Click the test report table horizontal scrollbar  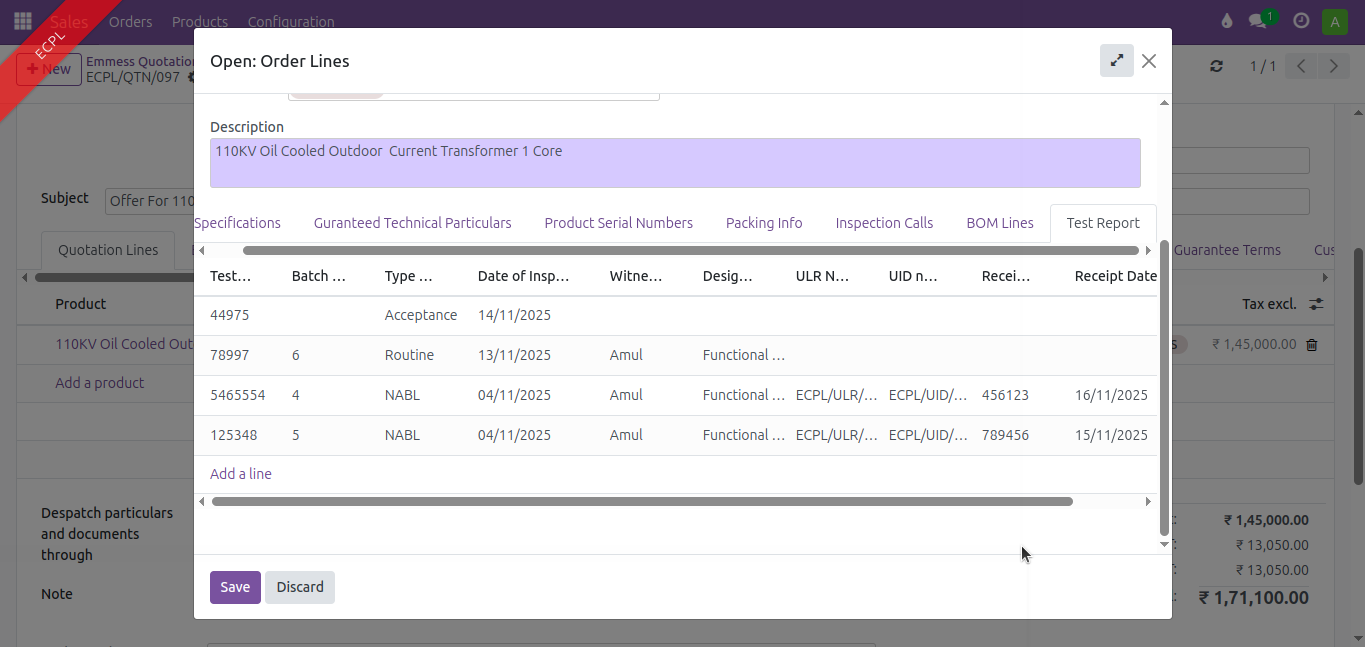point(641,501)
